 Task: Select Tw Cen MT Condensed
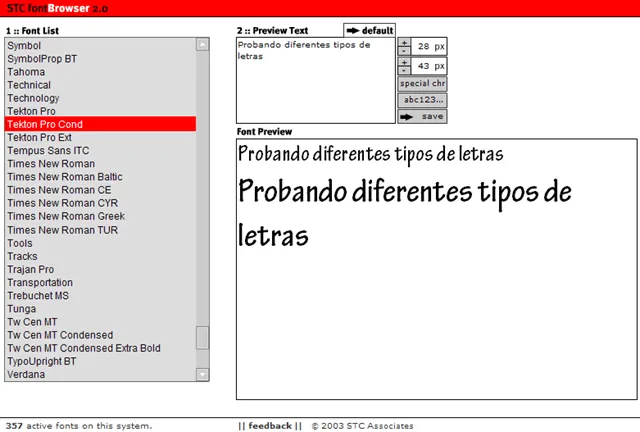(x=100, y=334)
